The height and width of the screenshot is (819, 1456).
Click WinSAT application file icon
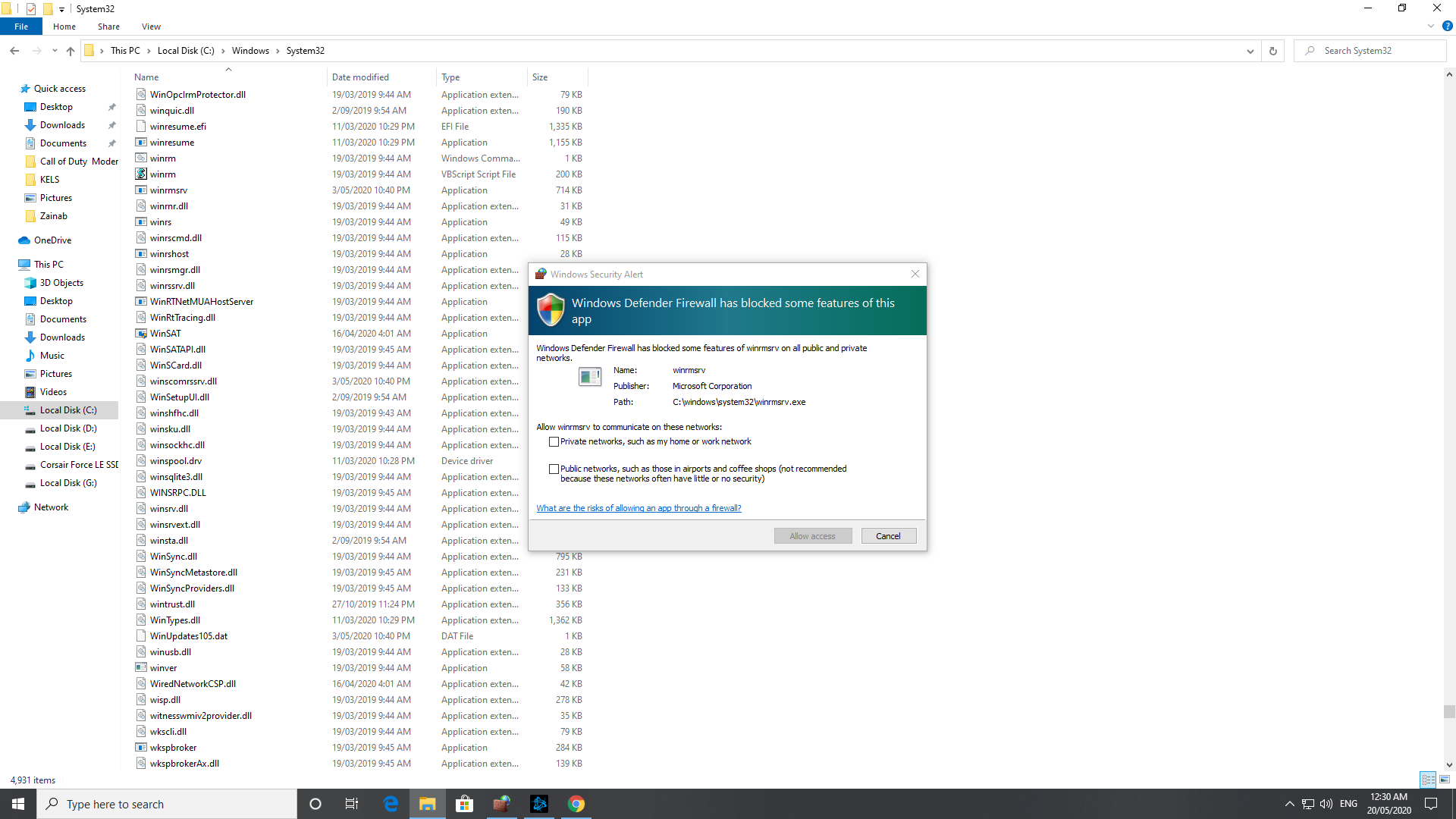tap(141, 334)
